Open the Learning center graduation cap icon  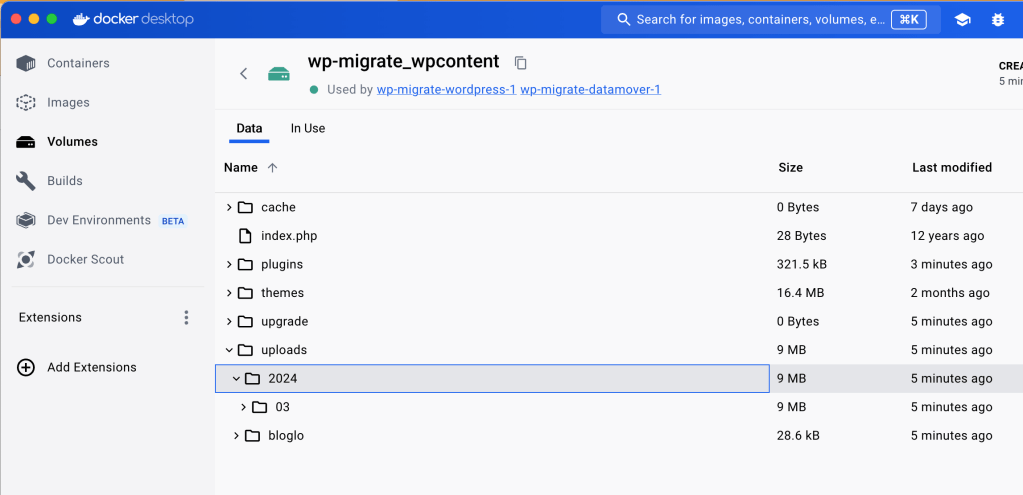[x=962, y=19]
